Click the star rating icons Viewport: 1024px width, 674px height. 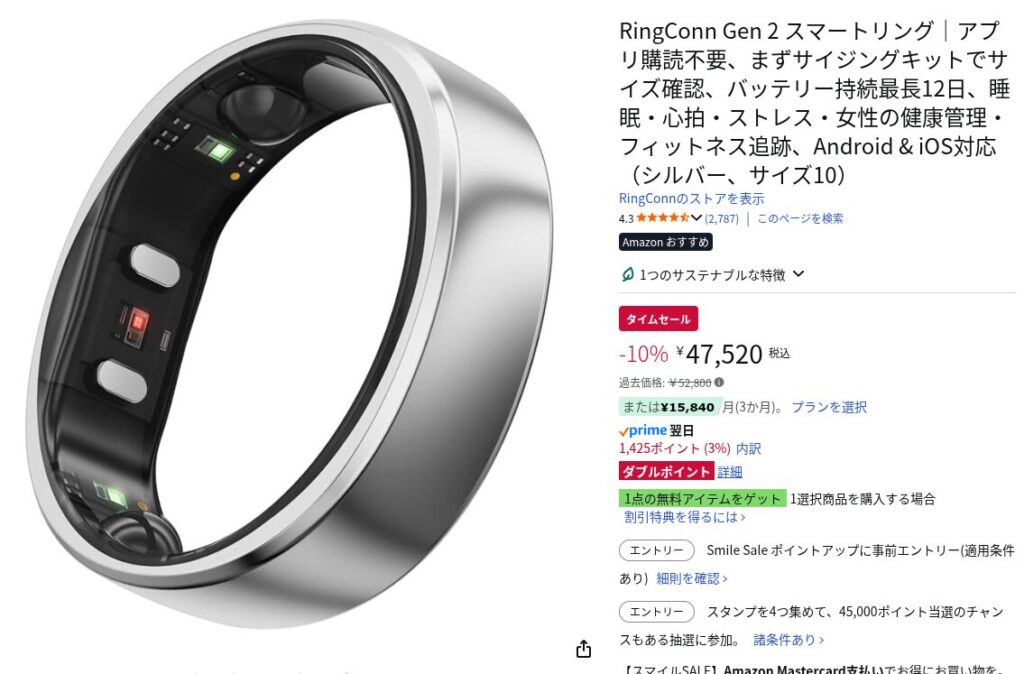tap(662, 217)
